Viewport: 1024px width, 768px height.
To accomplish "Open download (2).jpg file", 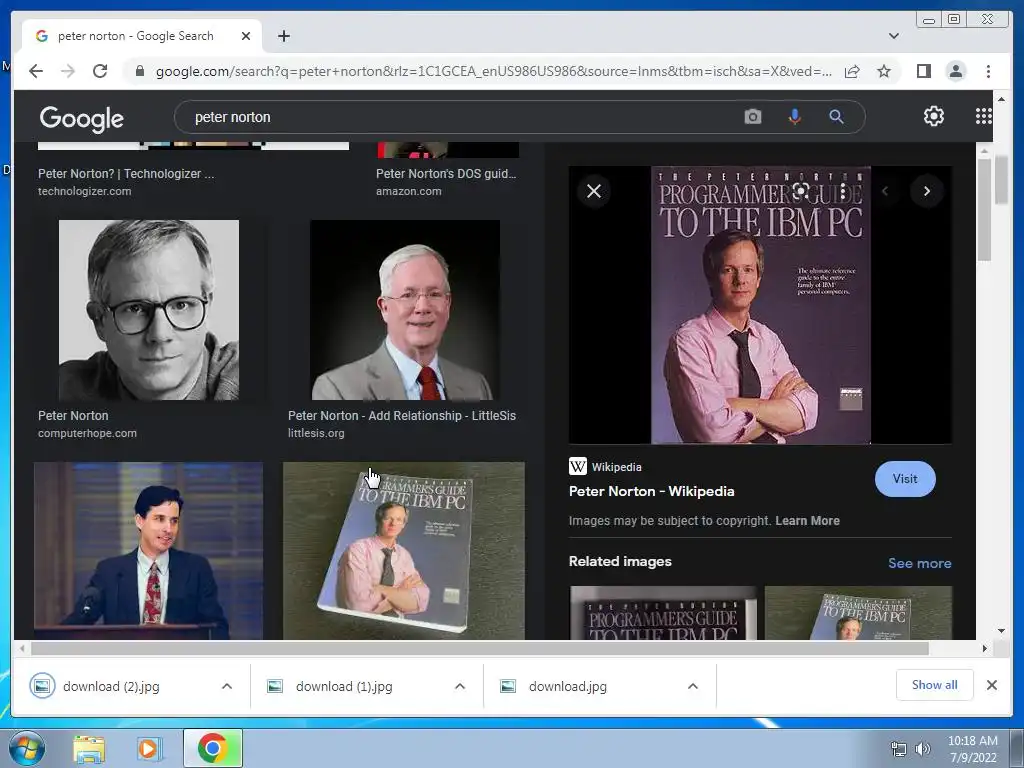I will pos(111,686).
